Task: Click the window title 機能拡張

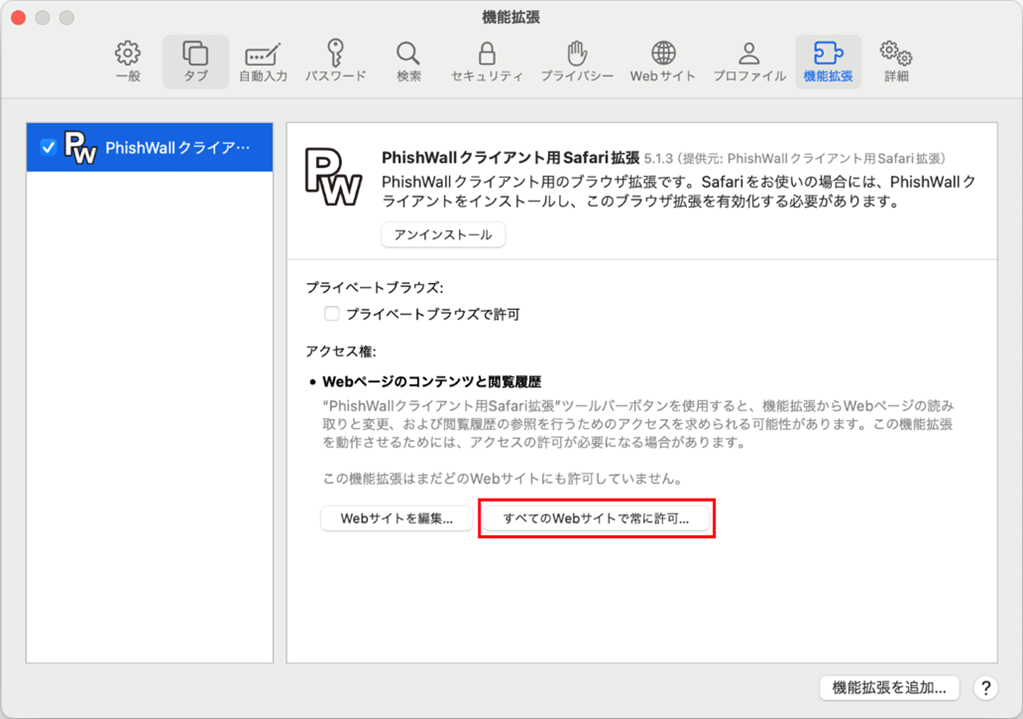Action: 511,18
